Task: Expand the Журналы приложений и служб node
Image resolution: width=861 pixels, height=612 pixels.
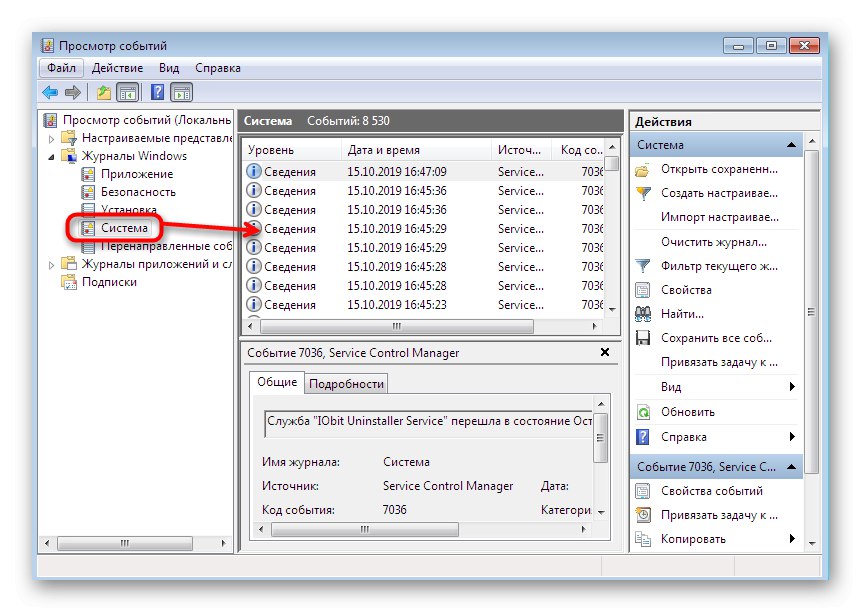Action: point(52,264)
